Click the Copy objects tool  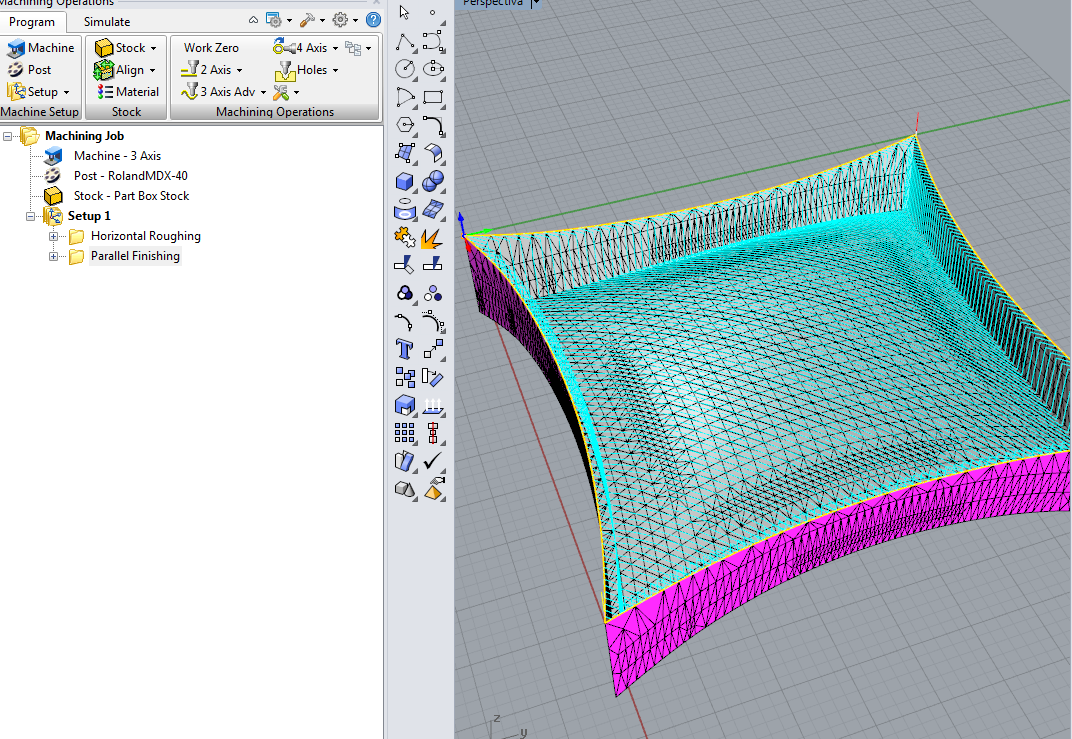(405, 377)
